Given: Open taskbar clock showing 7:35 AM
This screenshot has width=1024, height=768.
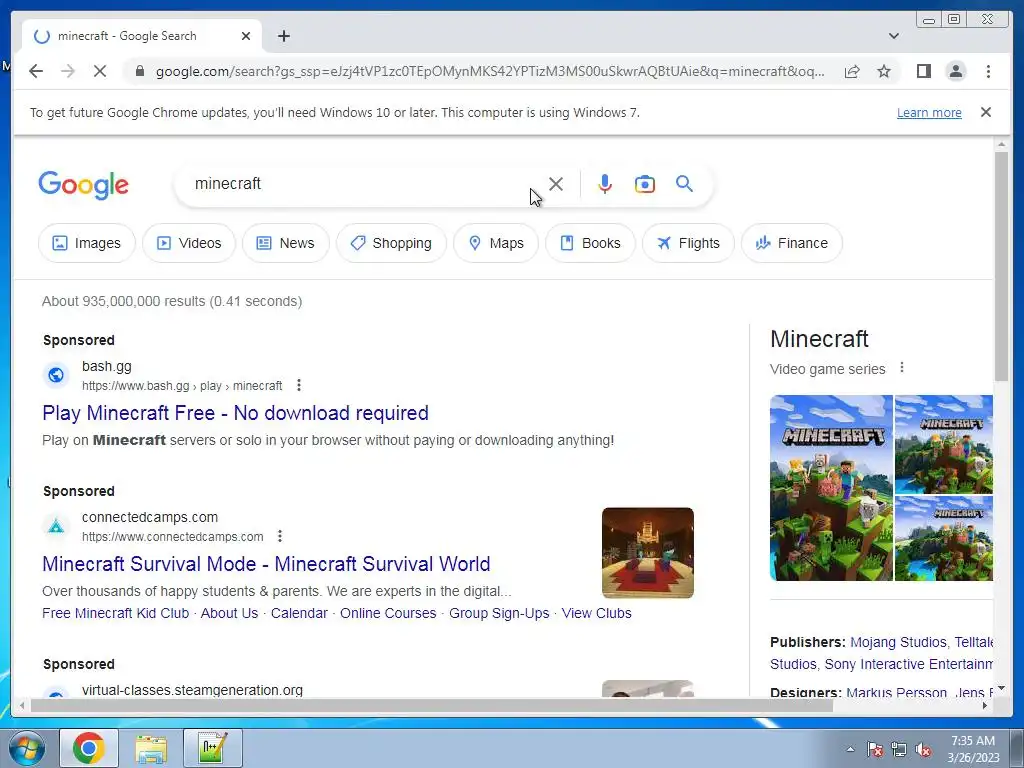Looking at the screenshot, I should (x=973, y=749).
